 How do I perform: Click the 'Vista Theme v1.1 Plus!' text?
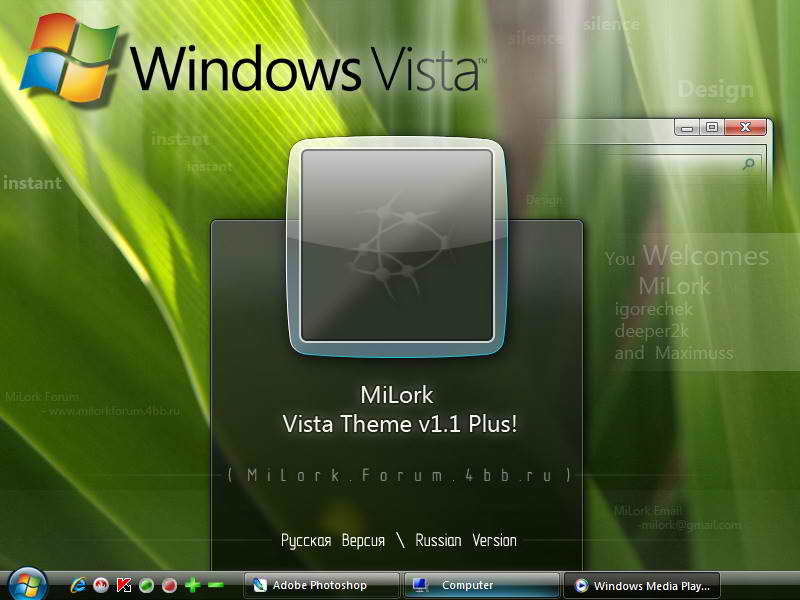pyautogui.click(x=400, y=424)
